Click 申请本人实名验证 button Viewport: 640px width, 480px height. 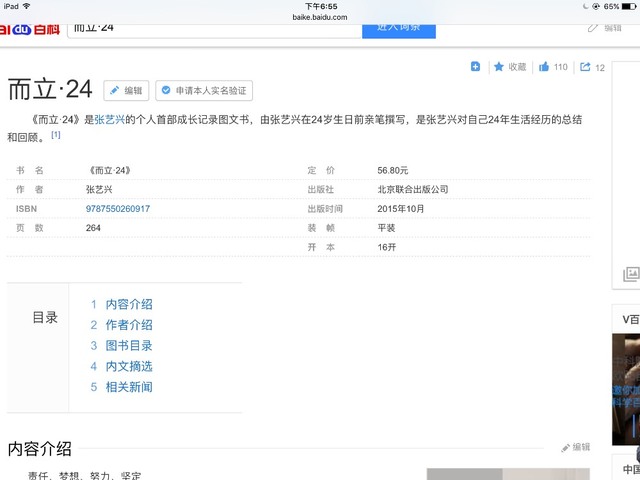pos(204,91)
